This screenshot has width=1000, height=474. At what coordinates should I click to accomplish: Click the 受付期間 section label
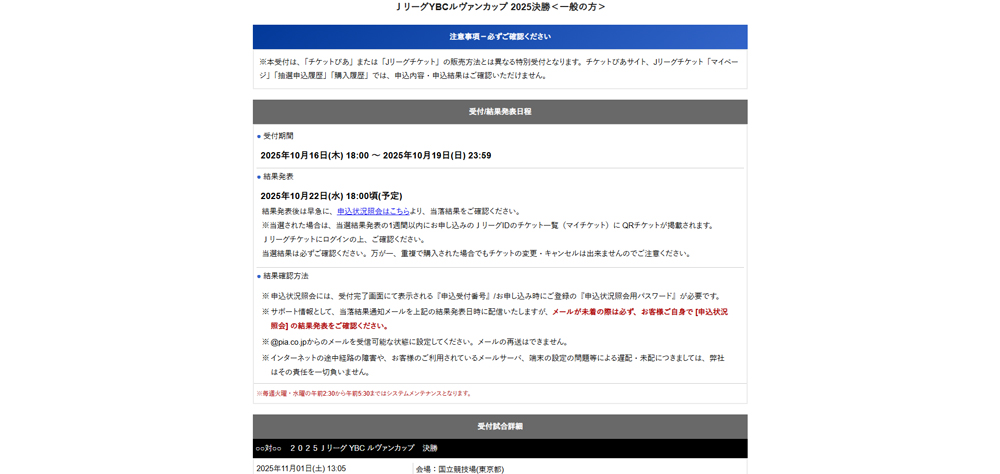click(x=278, y=136)
